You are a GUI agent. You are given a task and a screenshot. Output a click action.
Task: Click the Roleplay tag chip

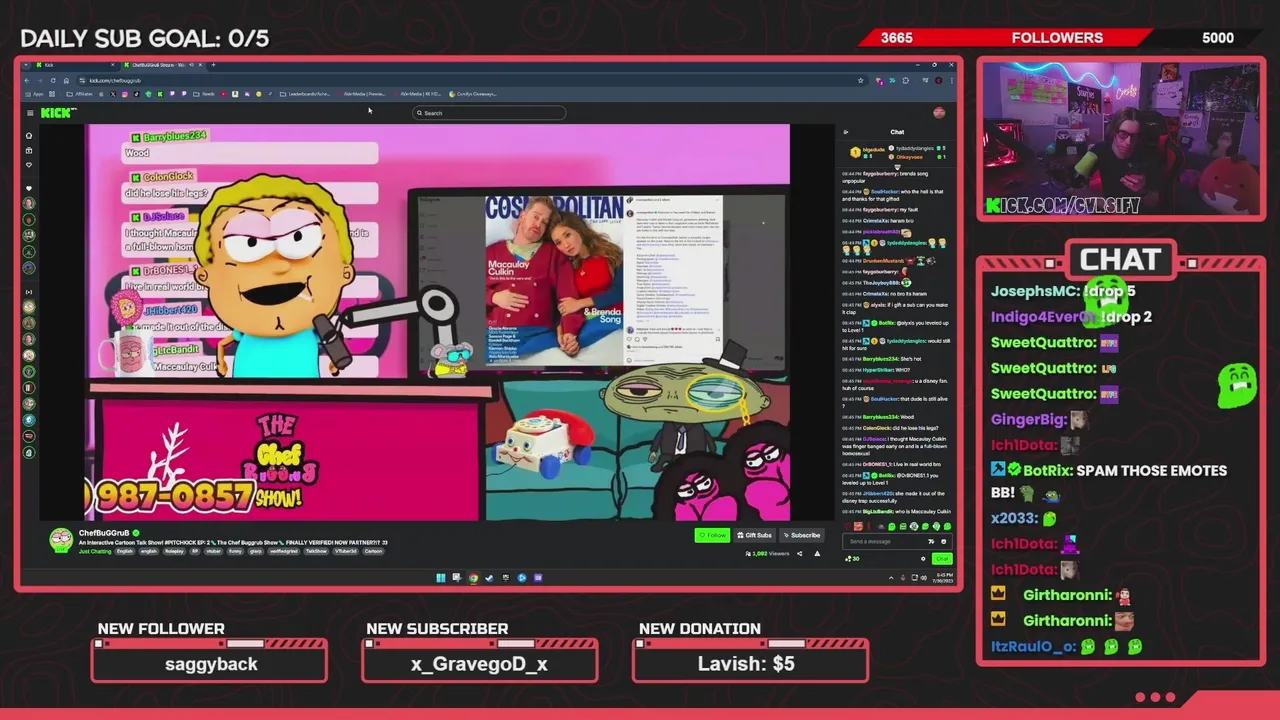coord(174,551)
